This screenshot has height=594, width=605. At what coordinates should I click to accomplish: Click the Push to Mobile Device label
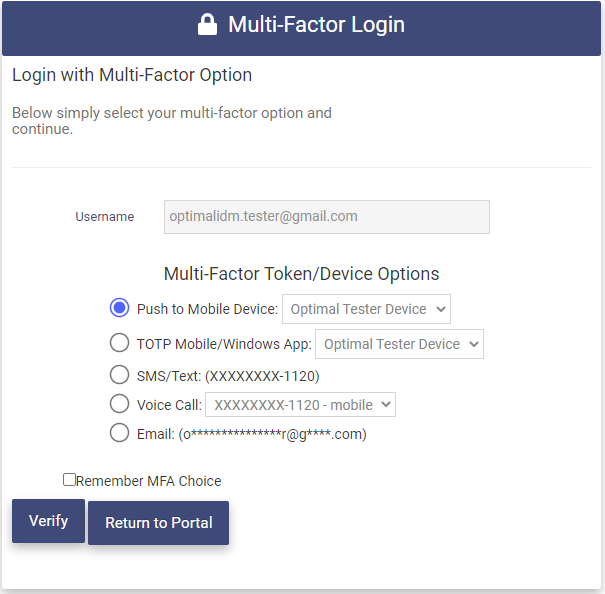tap(207, 310)
